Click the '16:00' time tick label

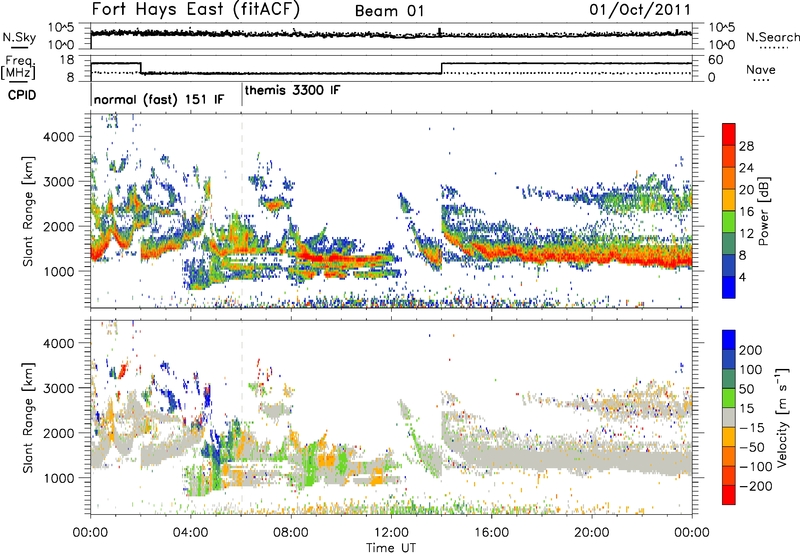point(491,533)
